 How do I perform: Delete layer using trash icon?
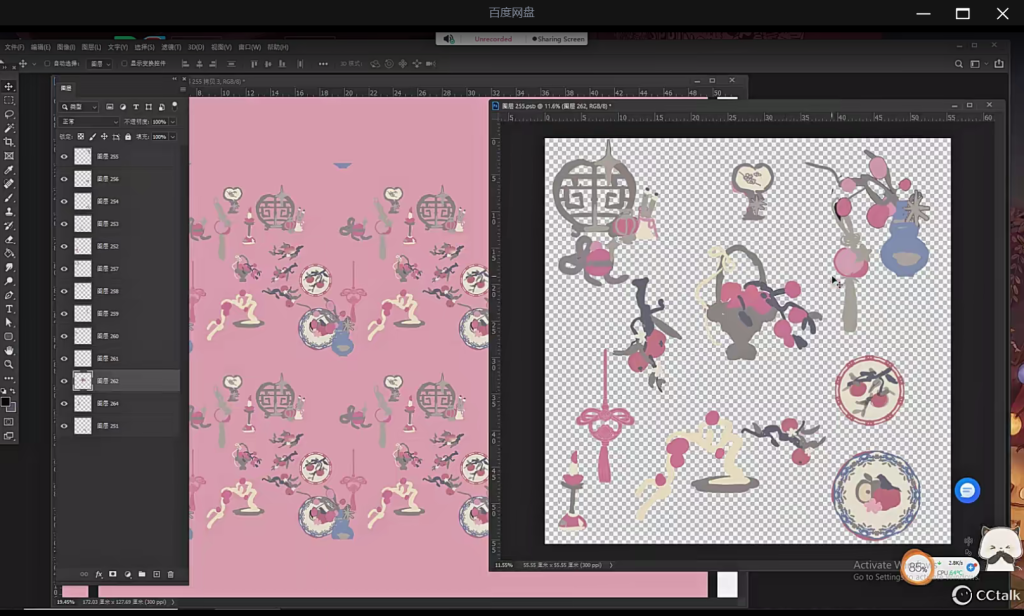coord(171,574)
